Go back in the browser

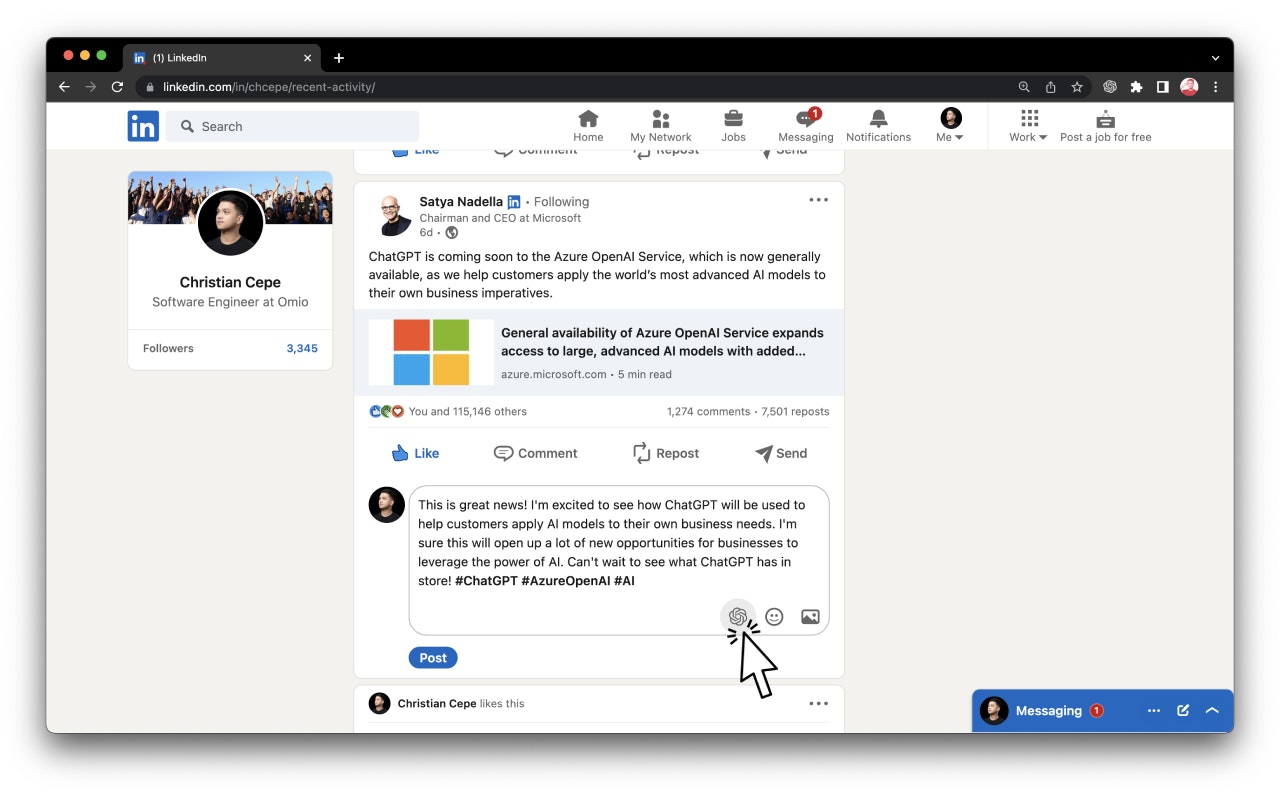click(x=64, y=87)
